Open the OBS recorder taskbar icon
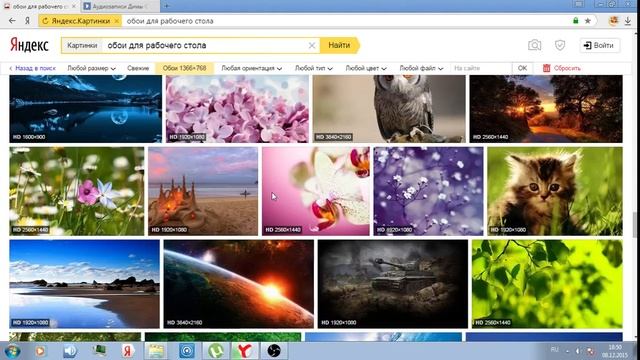640x360 pixels. pos(273,351)
